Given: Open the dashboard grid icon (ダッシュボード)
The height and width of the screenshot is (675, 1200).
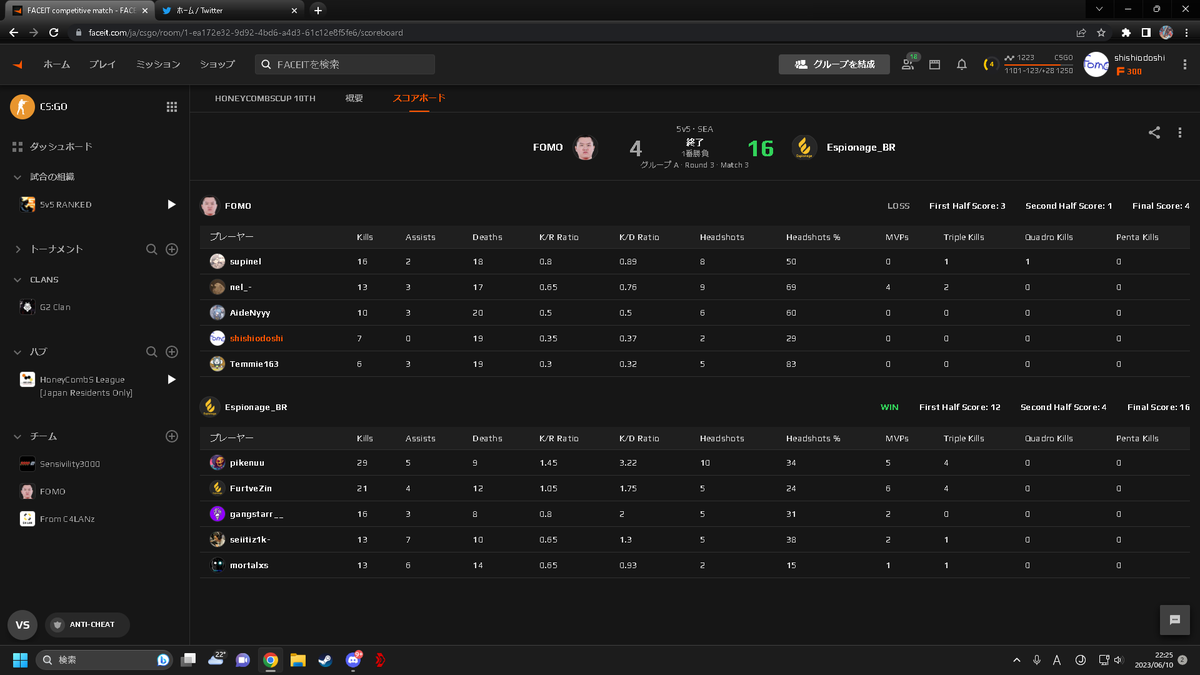Looking at the screenshot, I should click(17, 147).
